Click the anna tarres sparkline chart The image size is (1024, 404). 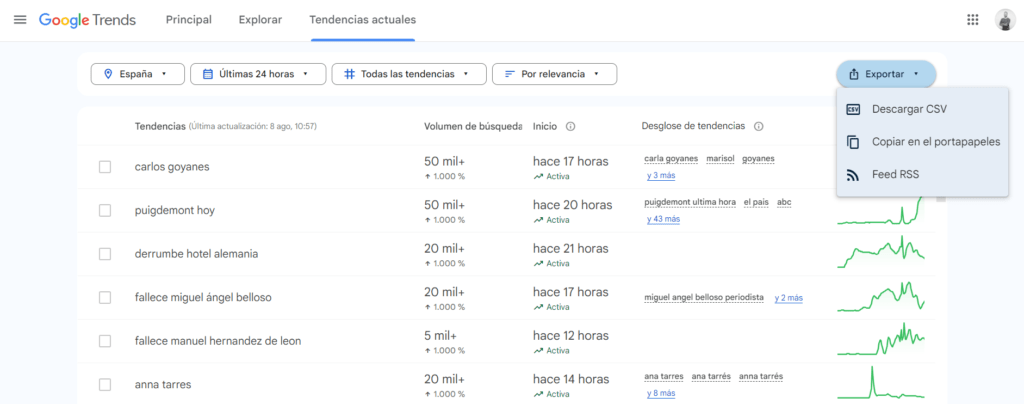(881, 382)
